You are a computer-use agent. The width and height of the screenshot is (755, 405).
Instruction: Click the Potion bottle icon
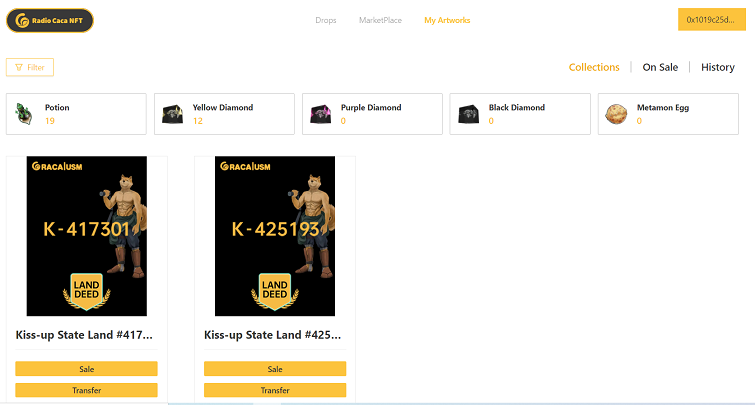[25, 115]
